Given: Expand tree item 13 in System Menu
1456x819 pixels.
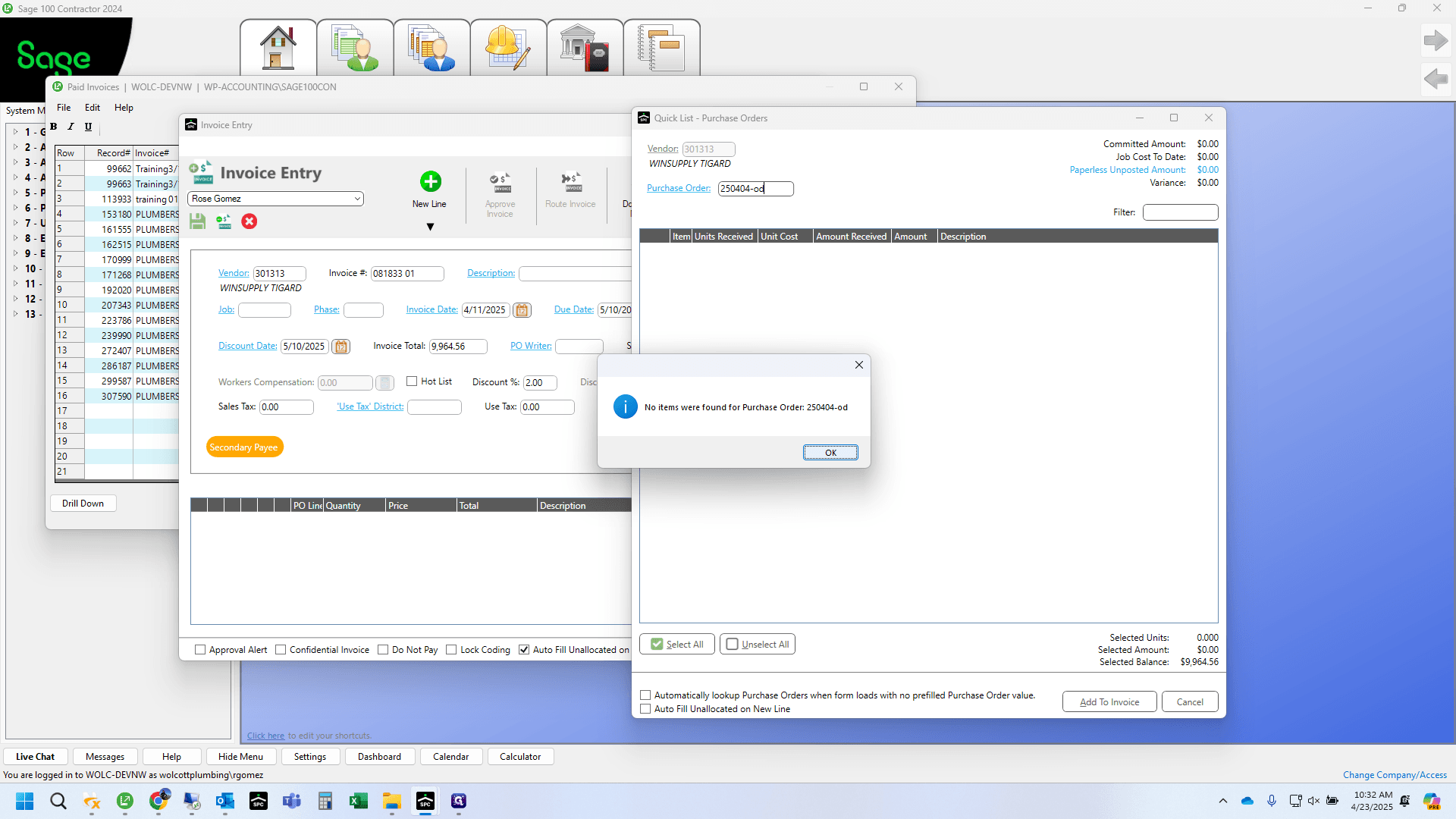Looking at the screenshot, I should [x=15, y=314].
